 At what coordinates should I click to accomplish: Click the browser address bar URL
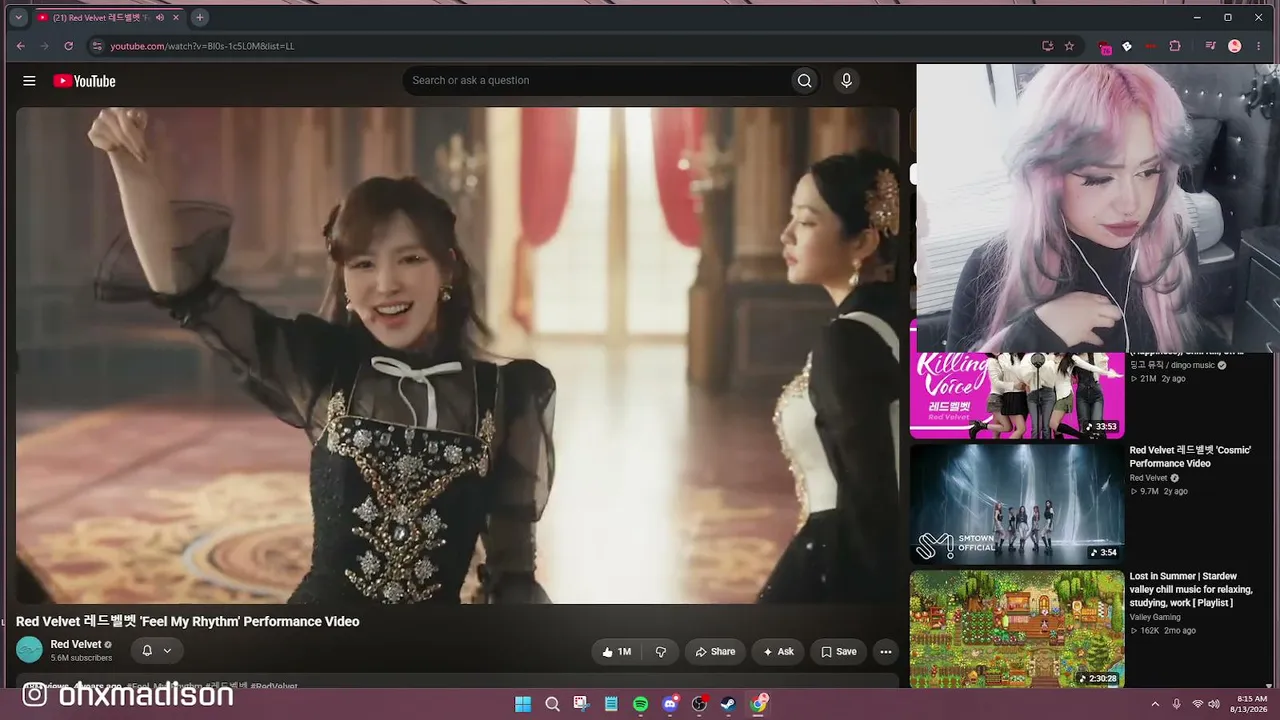pos(202,46)
